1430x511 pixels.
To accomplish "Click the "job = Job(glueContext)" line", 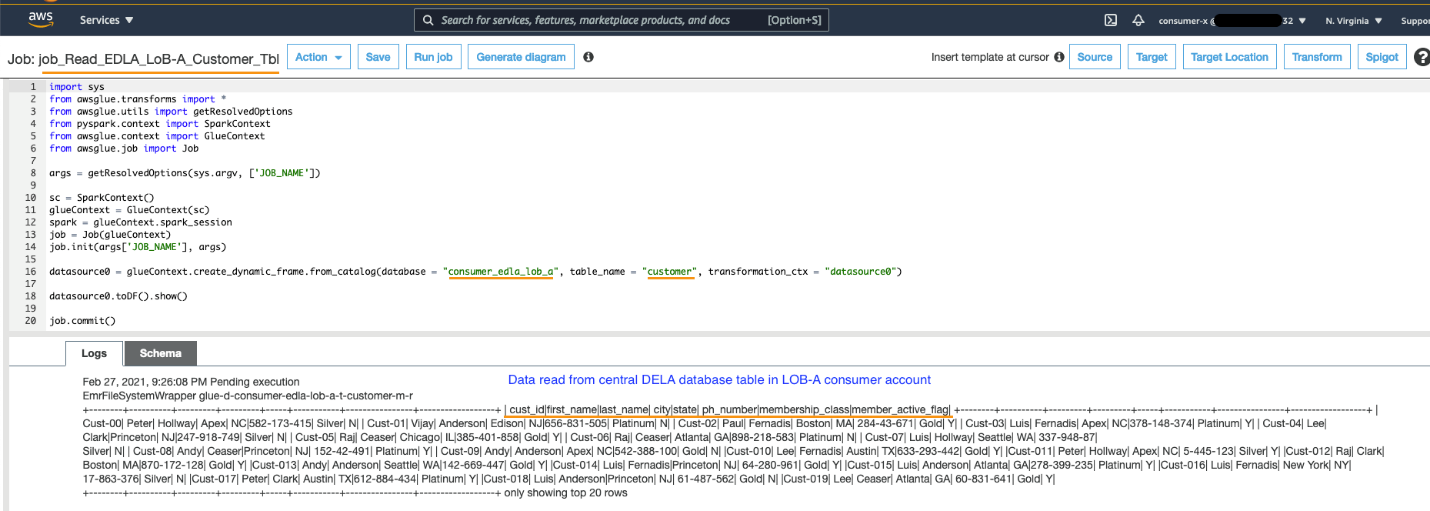I will [x=110, y=235].
